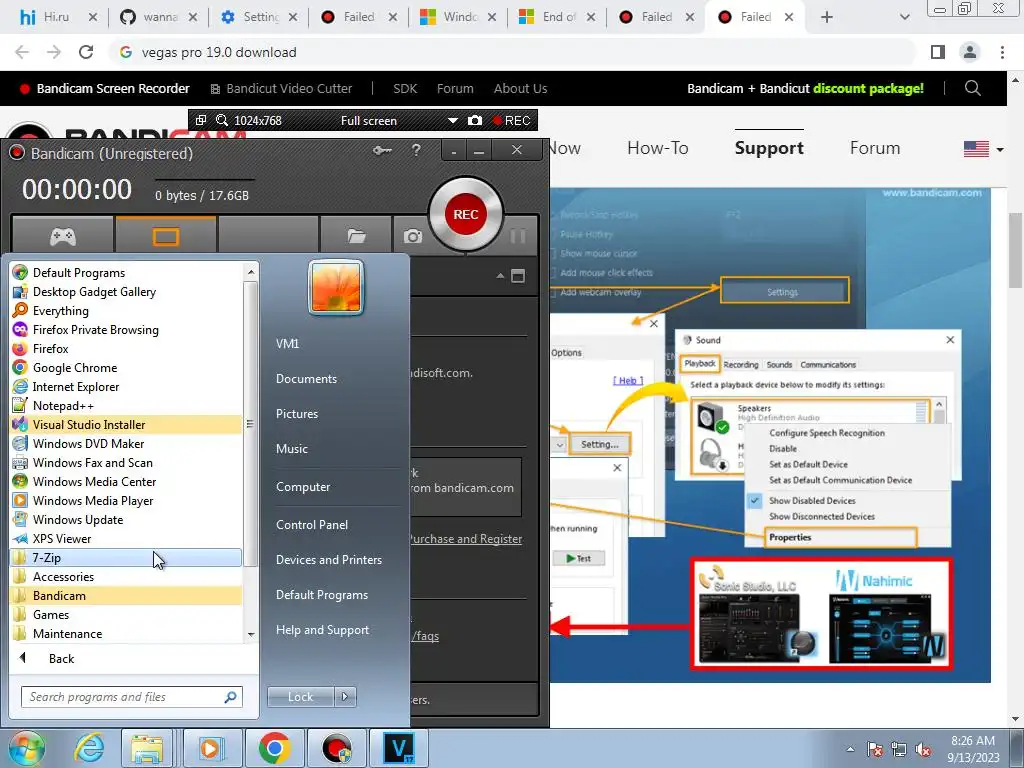Click the user account picture thumbnail
The height and width of the screenshot is (768, 1024).
click(x=336, y=287)
